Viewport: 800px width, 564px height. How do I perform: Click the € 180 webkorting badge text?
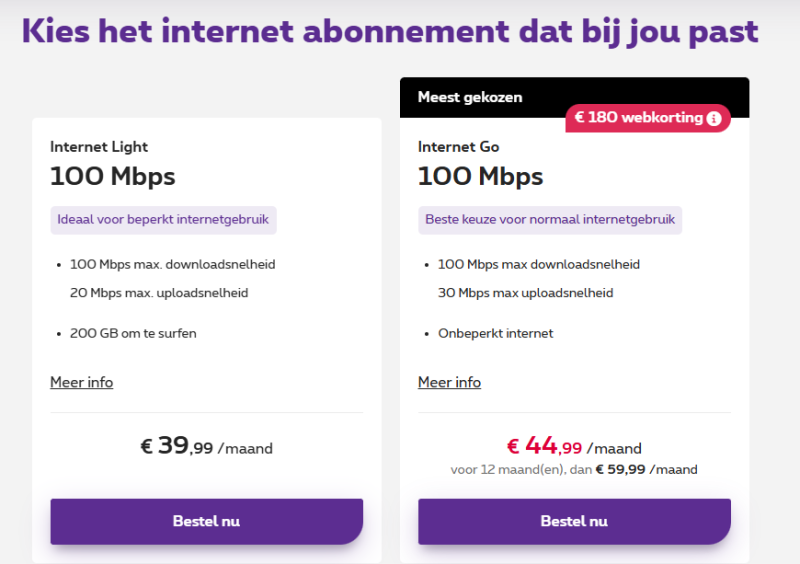tap(638, 118)
